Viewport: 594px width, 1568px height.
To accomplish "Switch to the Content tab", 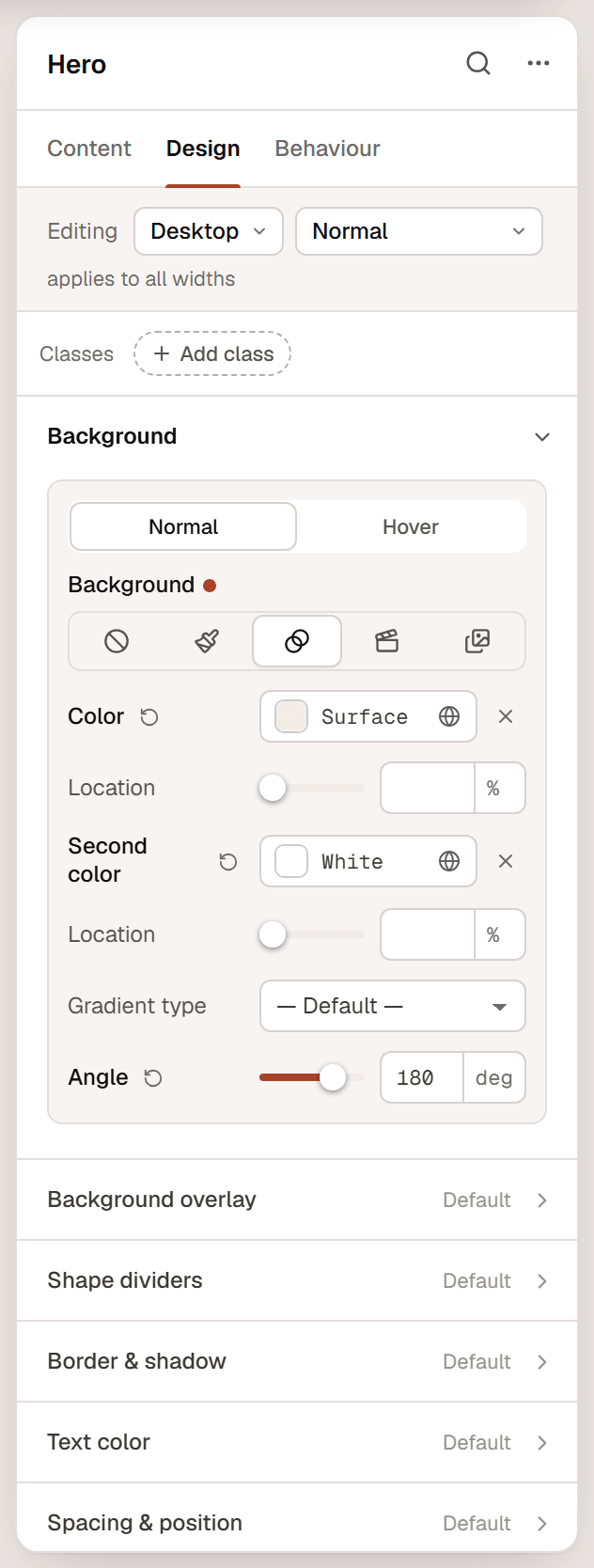I will pos(89,149).
